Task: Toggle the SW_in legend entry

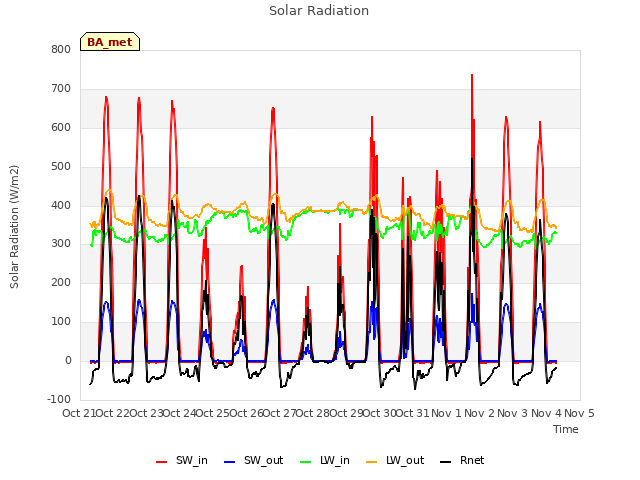Action: [182, 460]
